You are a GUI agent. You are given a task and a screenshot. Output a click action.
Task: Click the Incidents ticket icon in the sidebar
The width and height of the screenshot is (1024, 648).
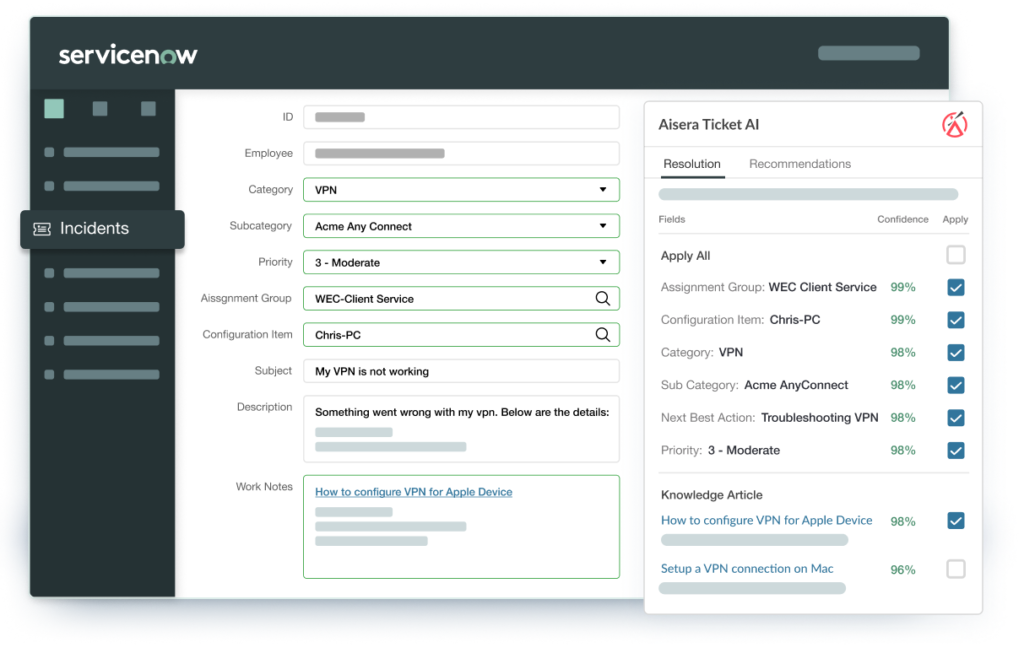tap(40, 229)
